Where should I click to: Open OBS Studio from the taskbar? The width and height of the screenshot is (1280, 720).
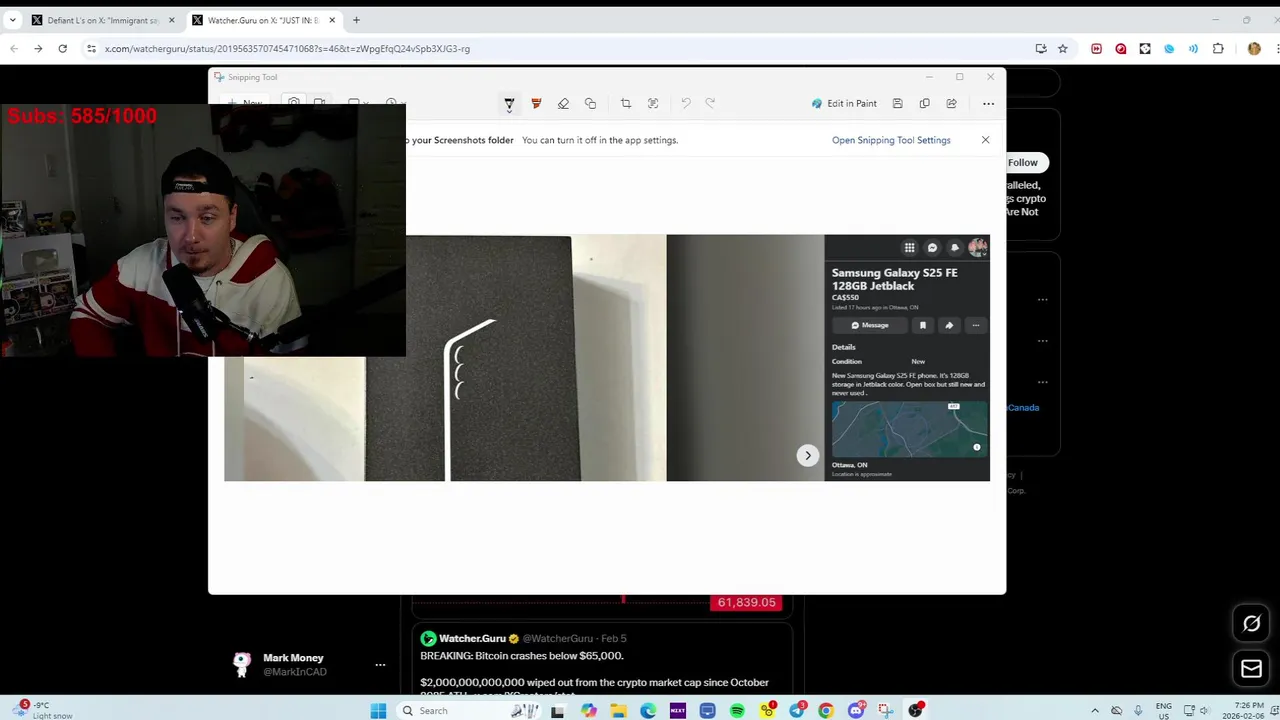pyautogui.click(x=916, y=711)
